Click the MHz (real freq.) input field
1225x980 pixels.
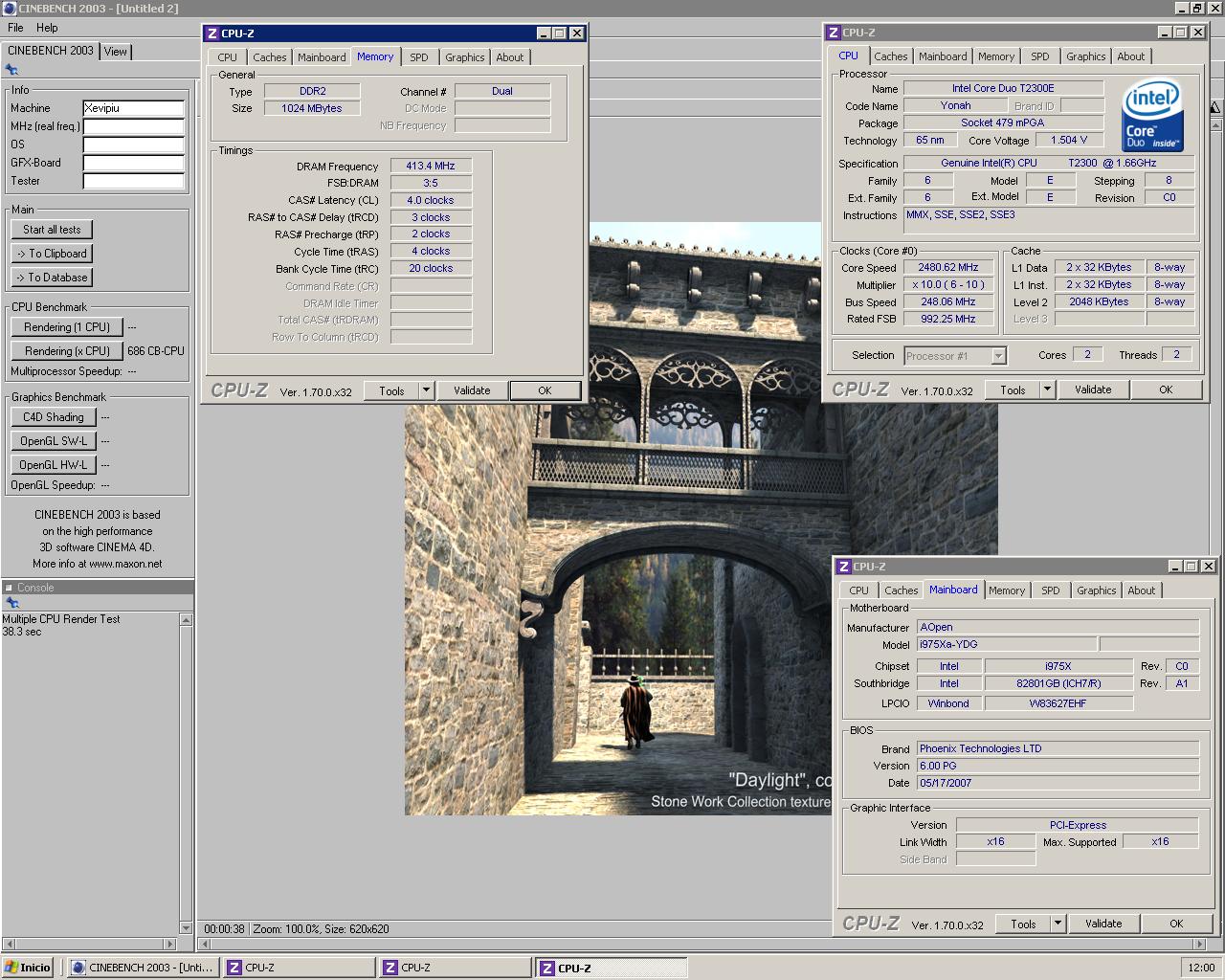133,126
